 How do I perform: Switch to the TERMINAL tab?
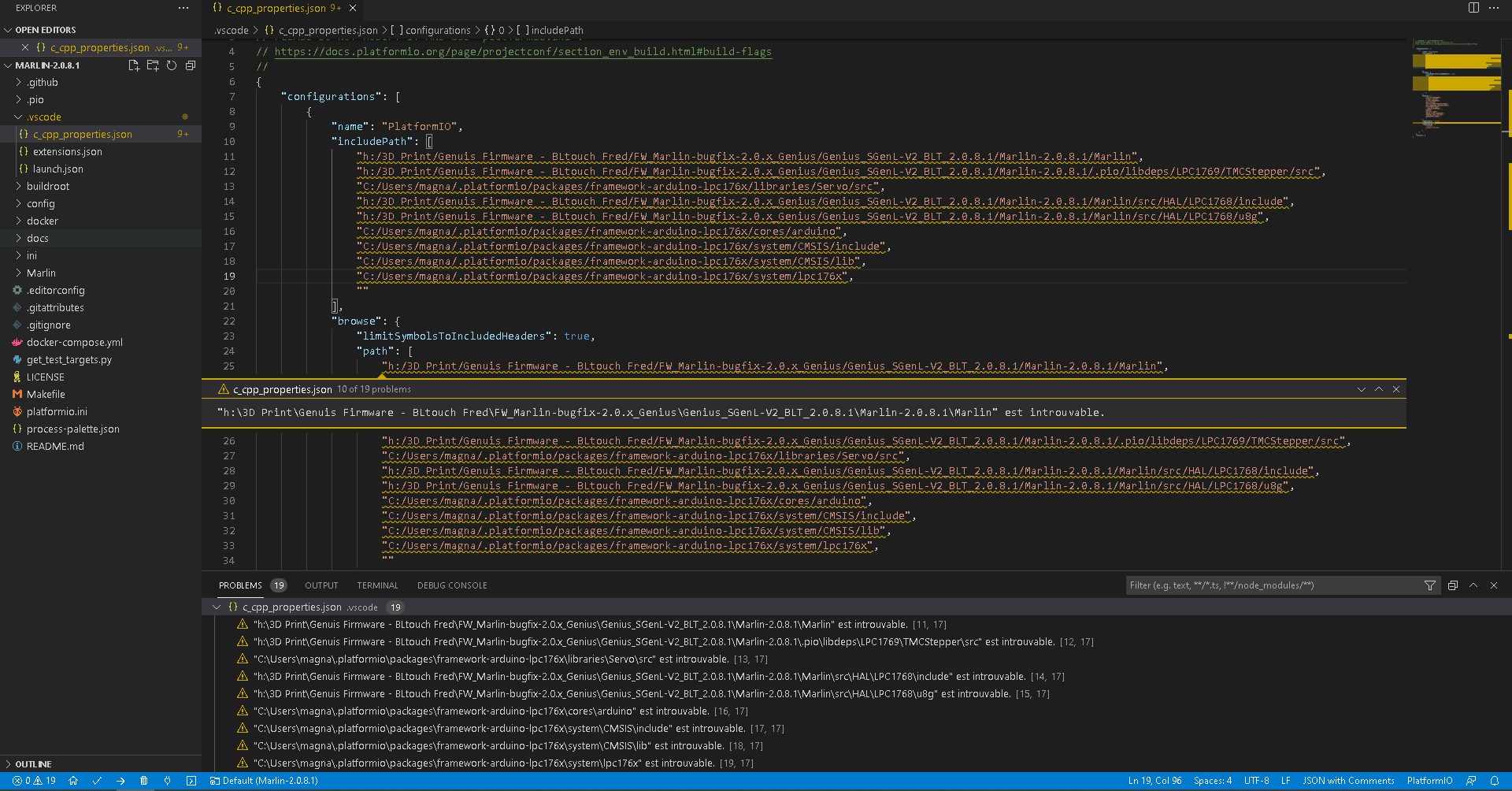pyautogui.click(x=377, y=585)
